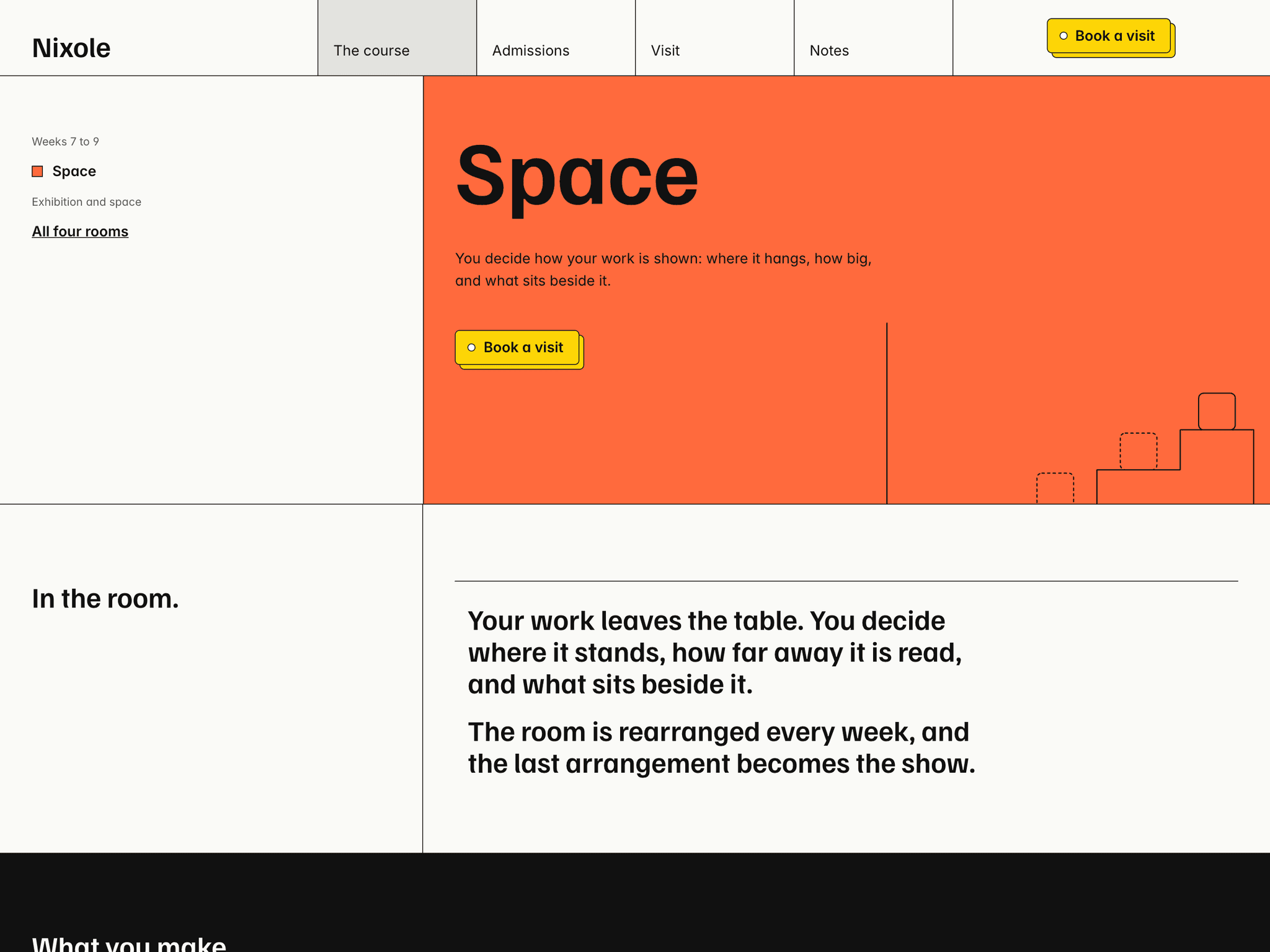This screenshot has width=1270, height=952.
Task: Click the Weeks 7 to 9 label
Action: [65, 141]
